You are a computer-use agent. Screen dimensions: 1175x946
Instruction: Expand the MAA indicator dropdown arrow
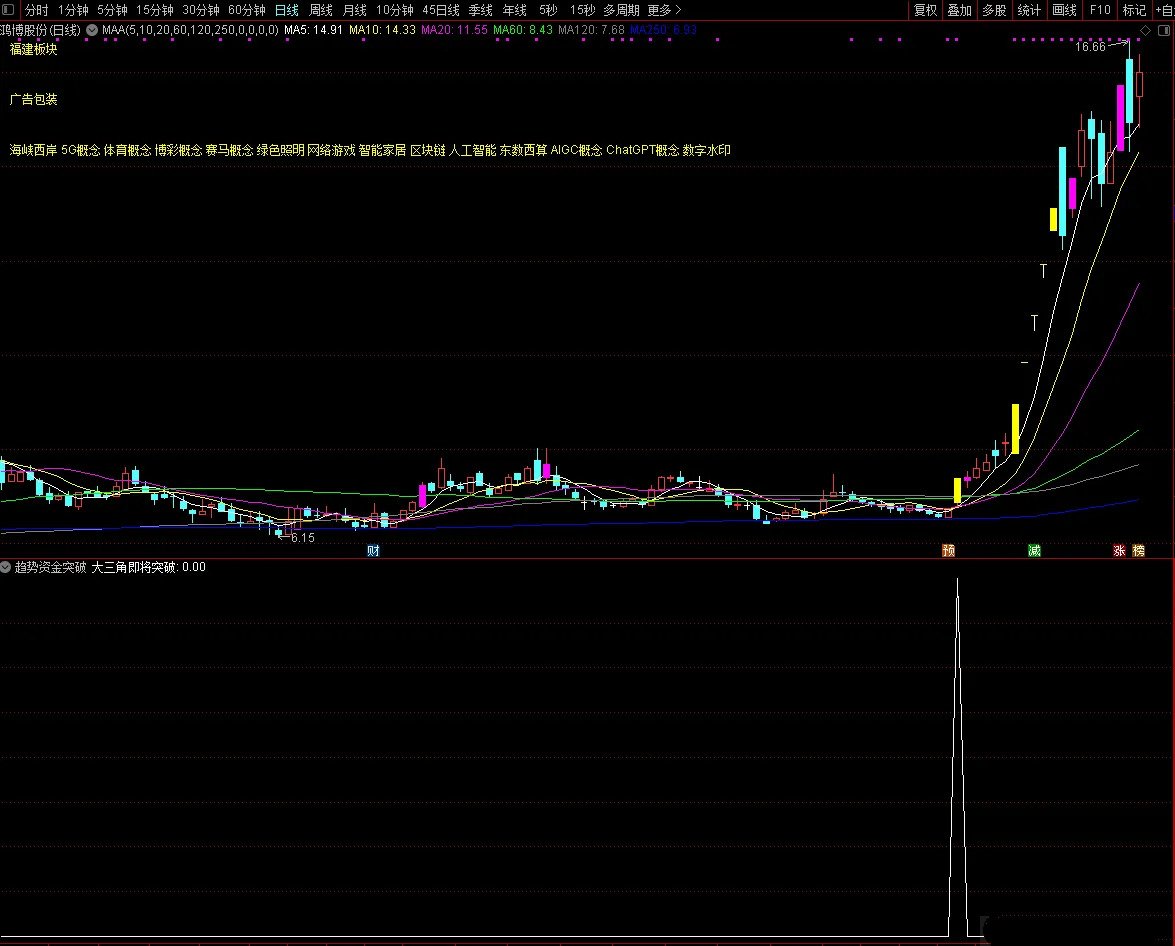(92, 31)
